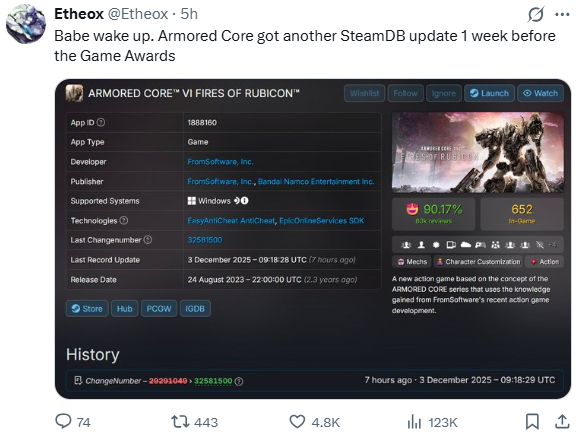This screenshot has width=585, height=442.
Task: Click the Mechs tag
Action: [x=412, y=262]
